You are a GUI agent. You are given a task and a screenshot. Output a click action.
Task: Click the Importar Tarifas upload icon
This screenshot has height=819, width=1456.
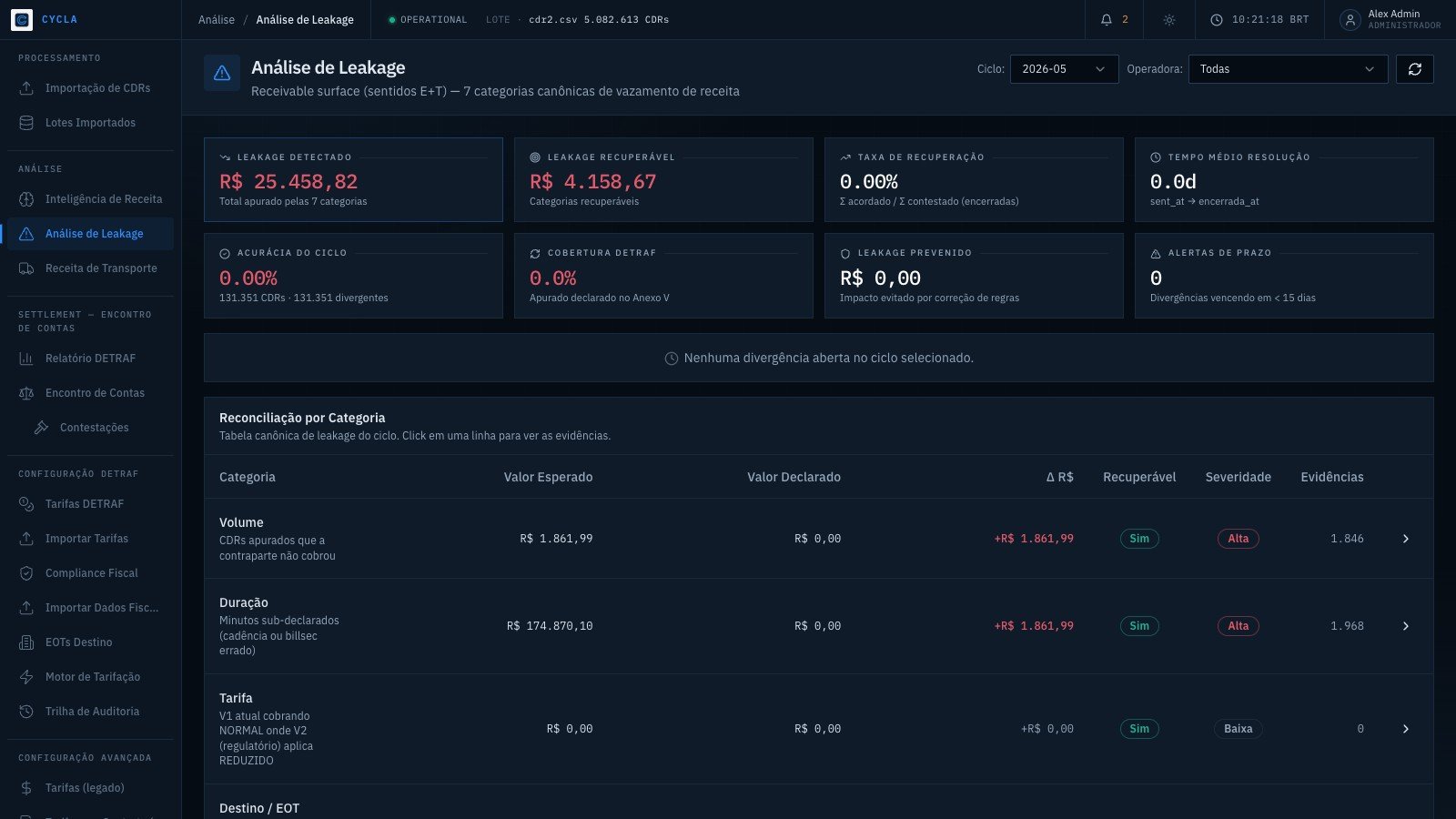(x=26, y=539)
